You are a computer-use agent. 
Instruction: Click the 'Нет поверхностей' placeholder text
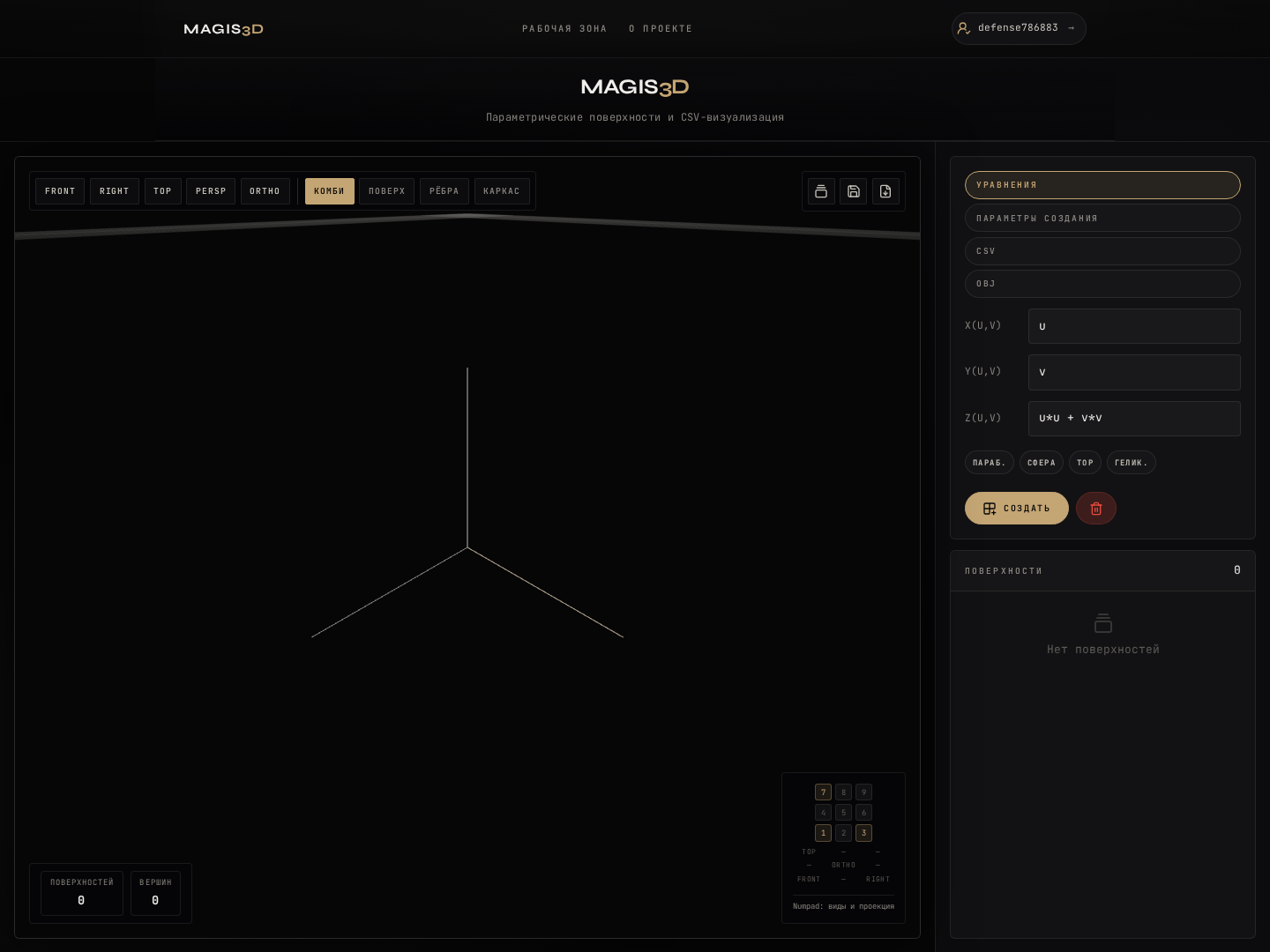1102,650
